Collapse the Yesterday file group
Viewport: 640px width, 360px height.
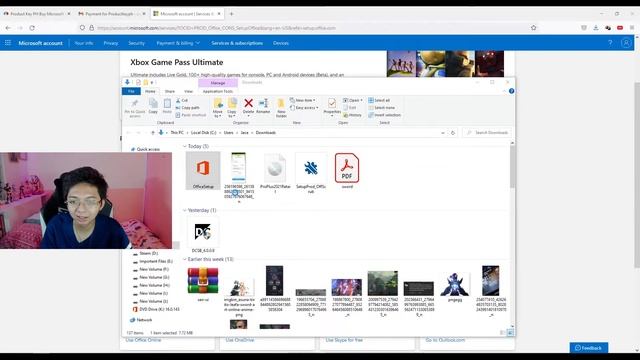click(184, 210)
